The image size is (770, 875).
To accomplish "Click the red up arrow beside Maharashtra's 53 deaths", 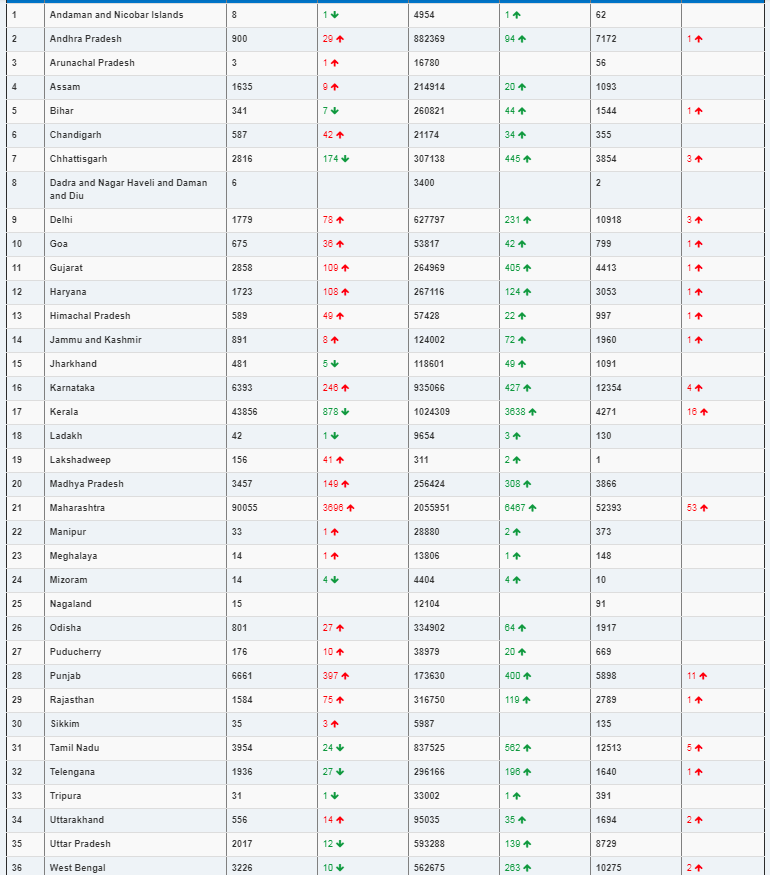I will point(704,508).
